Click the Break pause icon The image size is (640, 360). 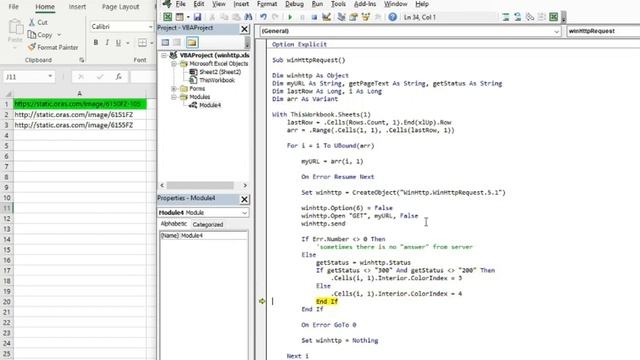[302, 17]
